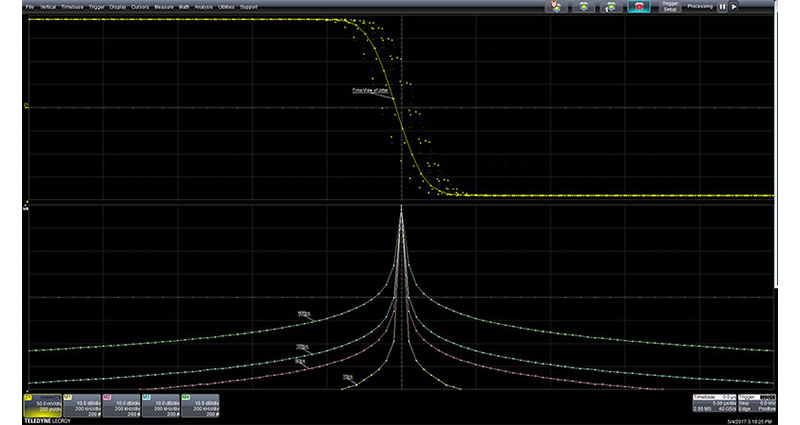
Task: Open the File menu
Action: point(29,6)
